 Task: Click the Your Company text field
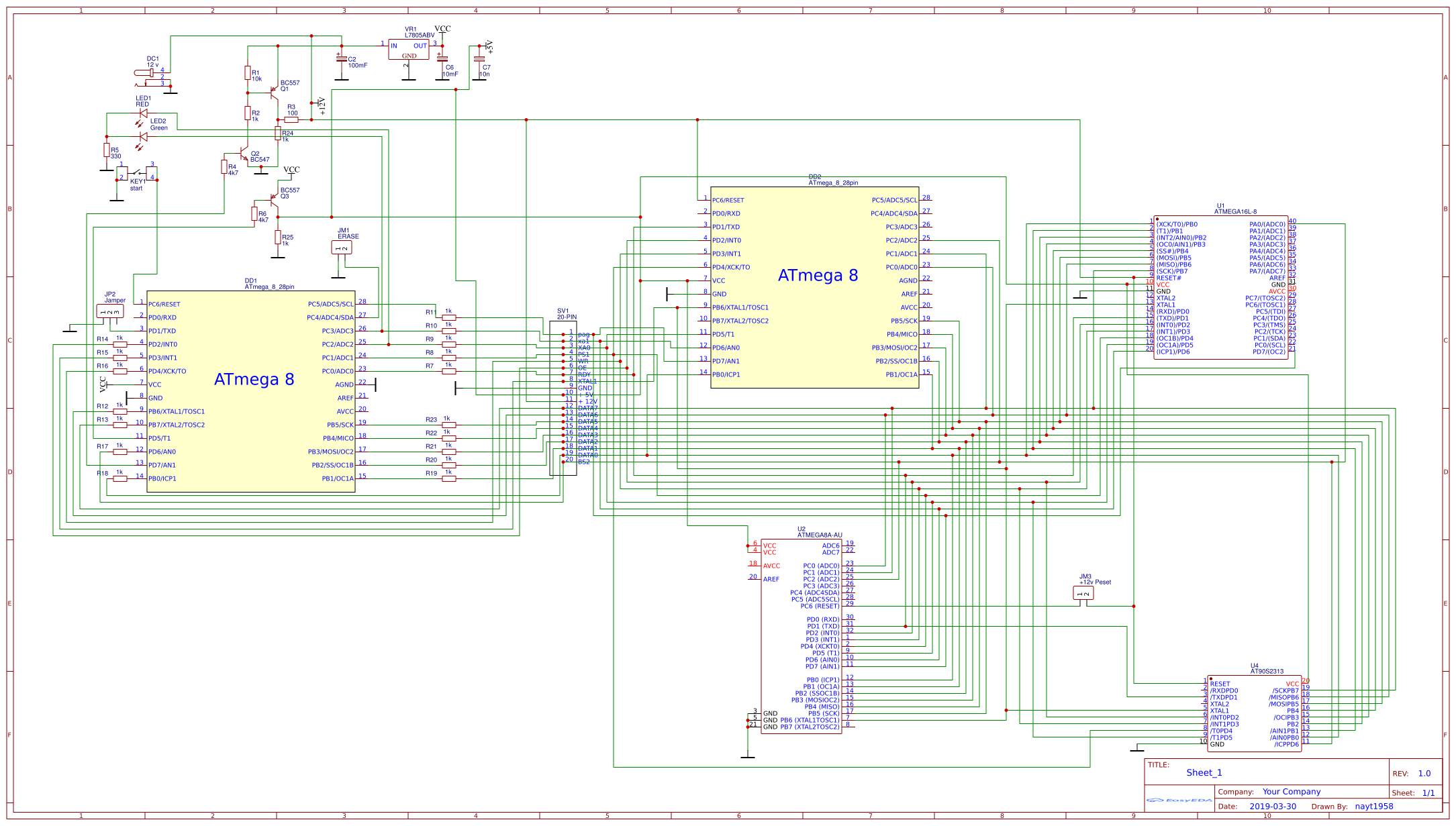click(x=1291, y=792)
